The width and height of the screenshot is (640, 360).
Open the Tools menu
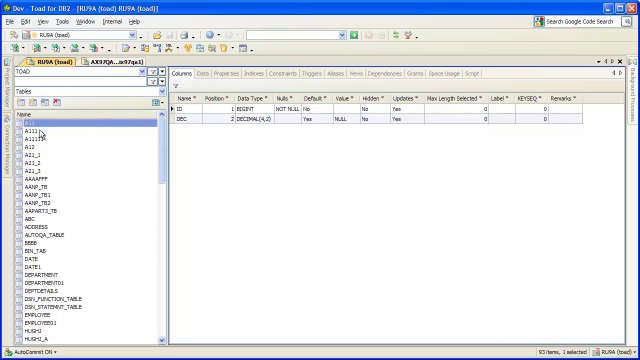click(x=62, y=22)
